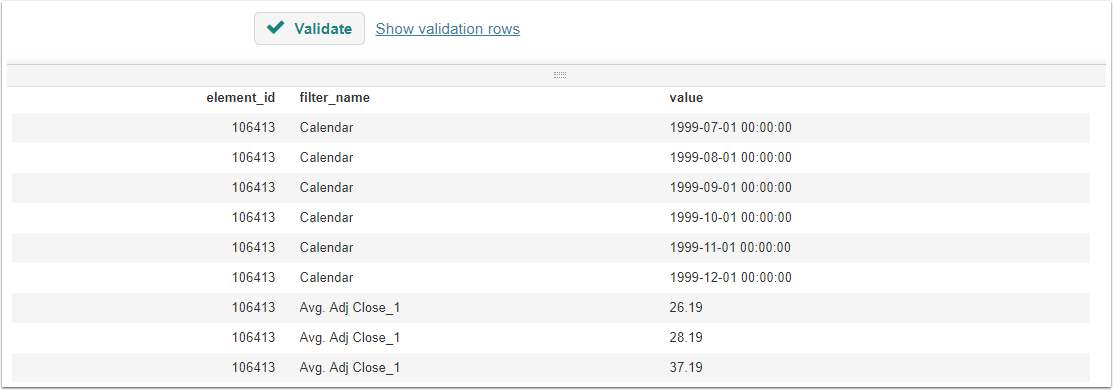Image resolution: width=1113 pixels, height=390 pixels.
Task: Select the element_id column header
Action: 241,98
